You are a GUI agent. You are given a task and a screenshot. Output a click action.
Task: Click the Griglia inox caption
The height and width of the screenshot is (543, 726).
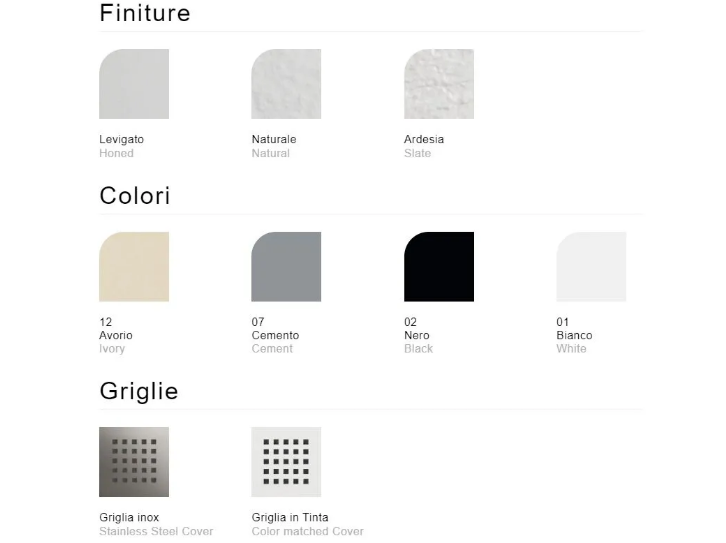click(x=129, y=518)
